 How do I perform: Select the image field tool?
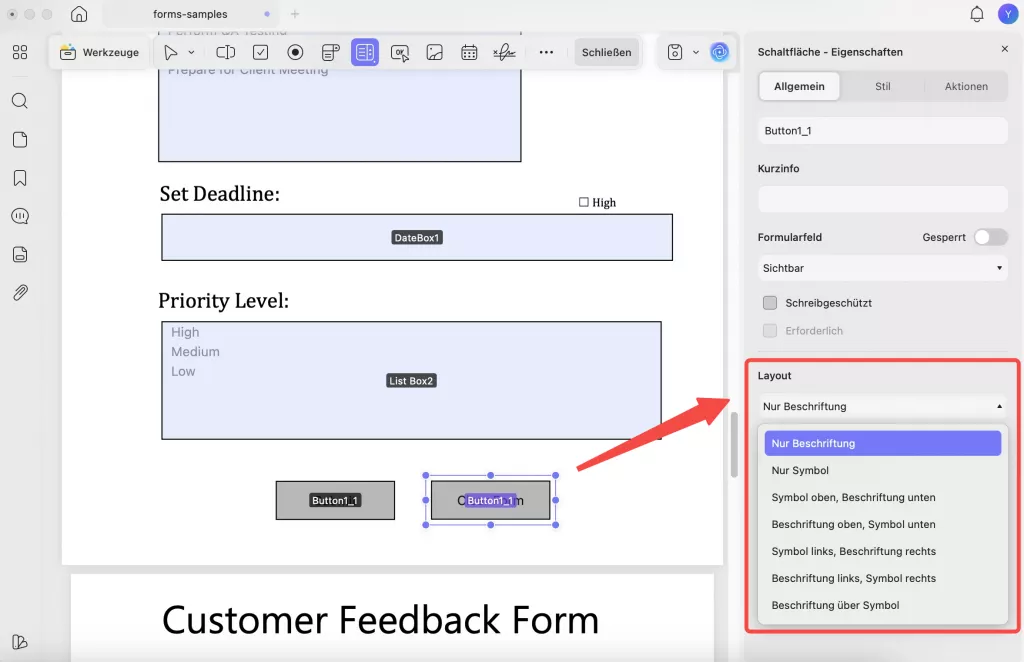pos(435,52)
